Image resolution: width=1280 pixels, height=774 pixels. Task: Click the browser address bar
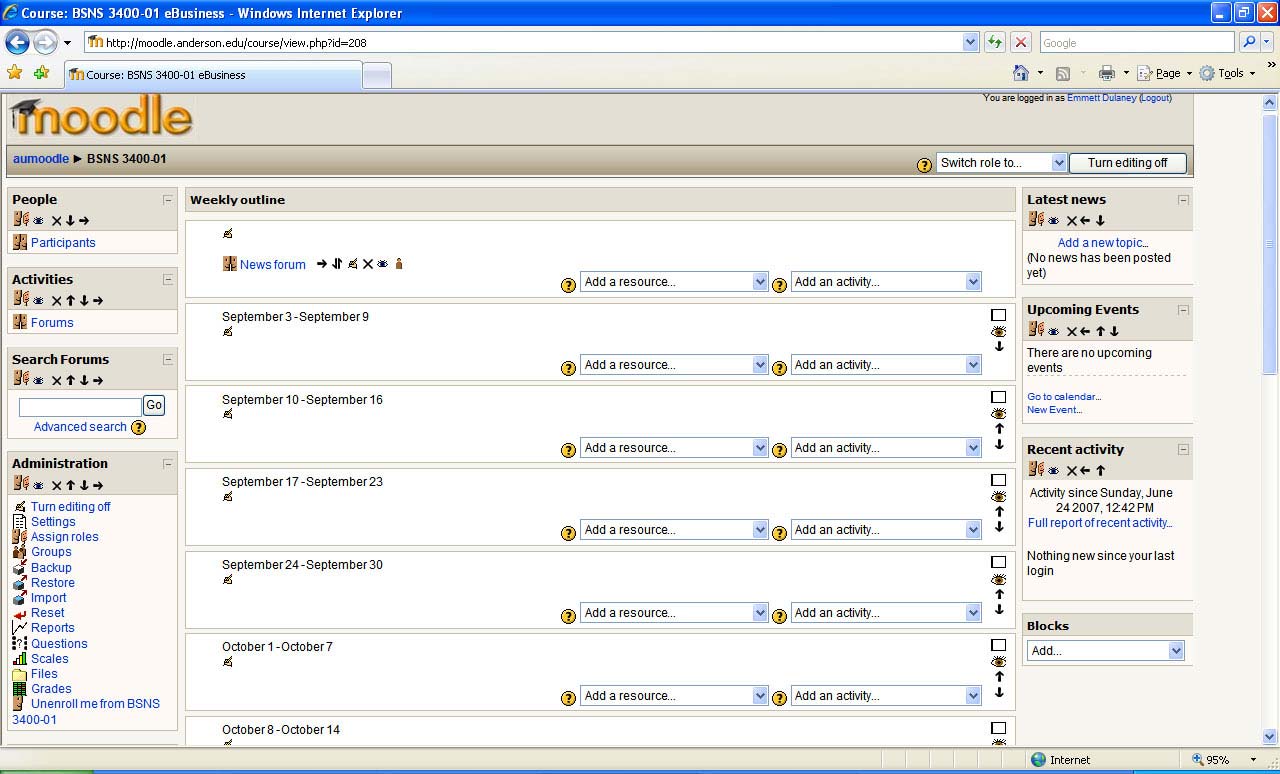tap(532, 42)
